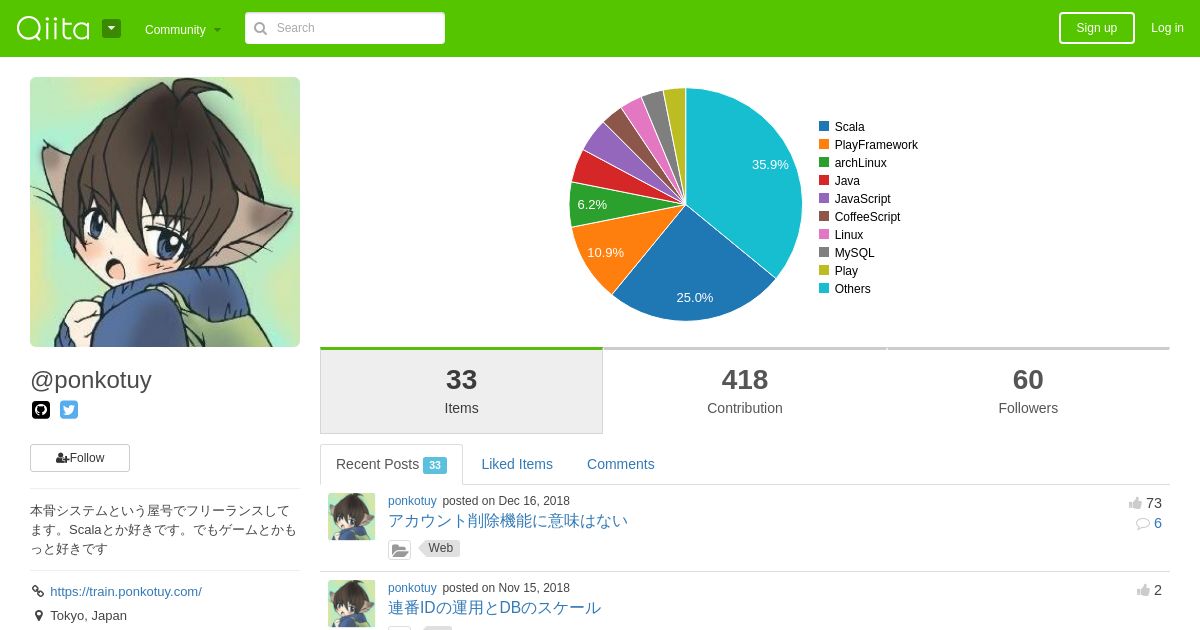Click the chain link icon beside the website URL
The height and width of the screenshot is (630, 1200).
38,591
